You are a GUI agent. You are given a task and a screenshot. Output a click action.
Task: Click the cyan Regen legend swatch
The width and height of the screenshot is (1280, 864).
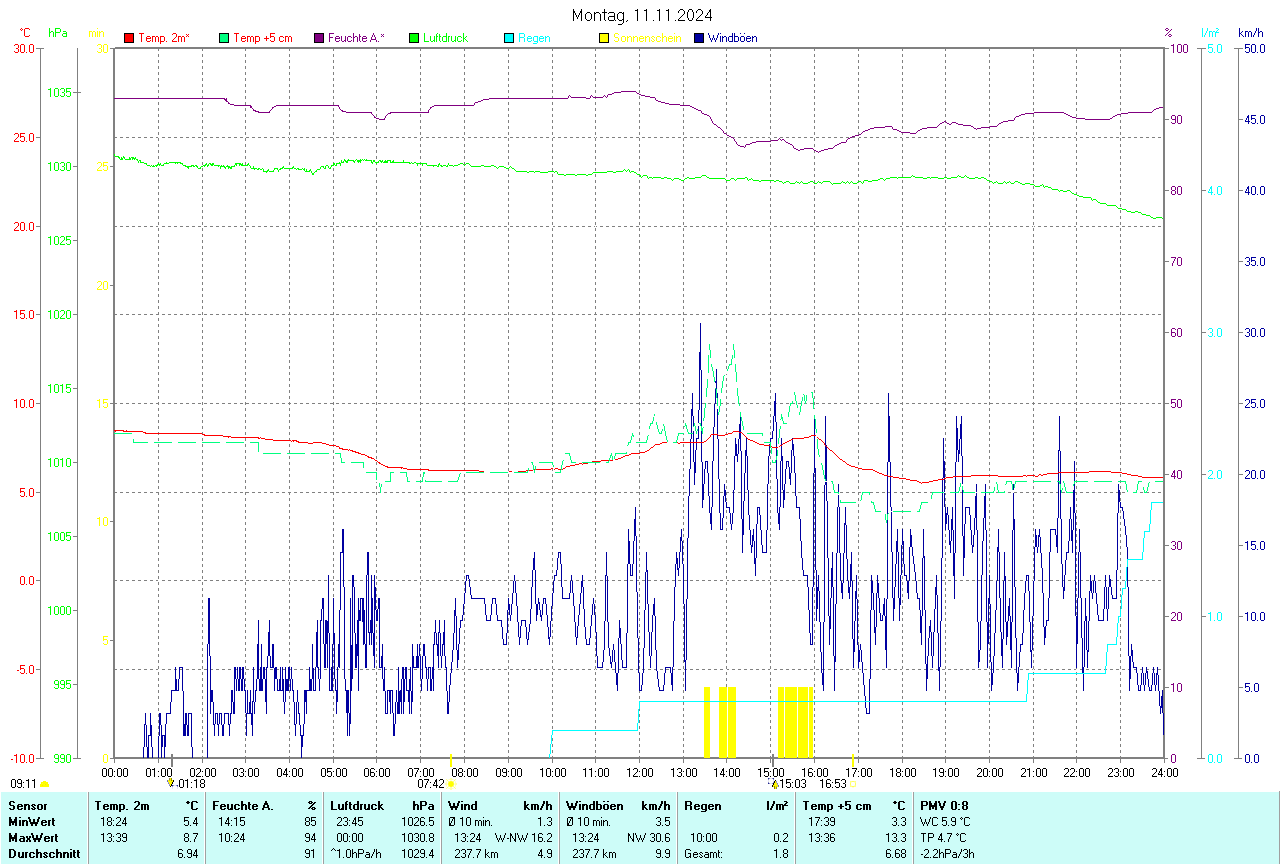click(509, 38)
